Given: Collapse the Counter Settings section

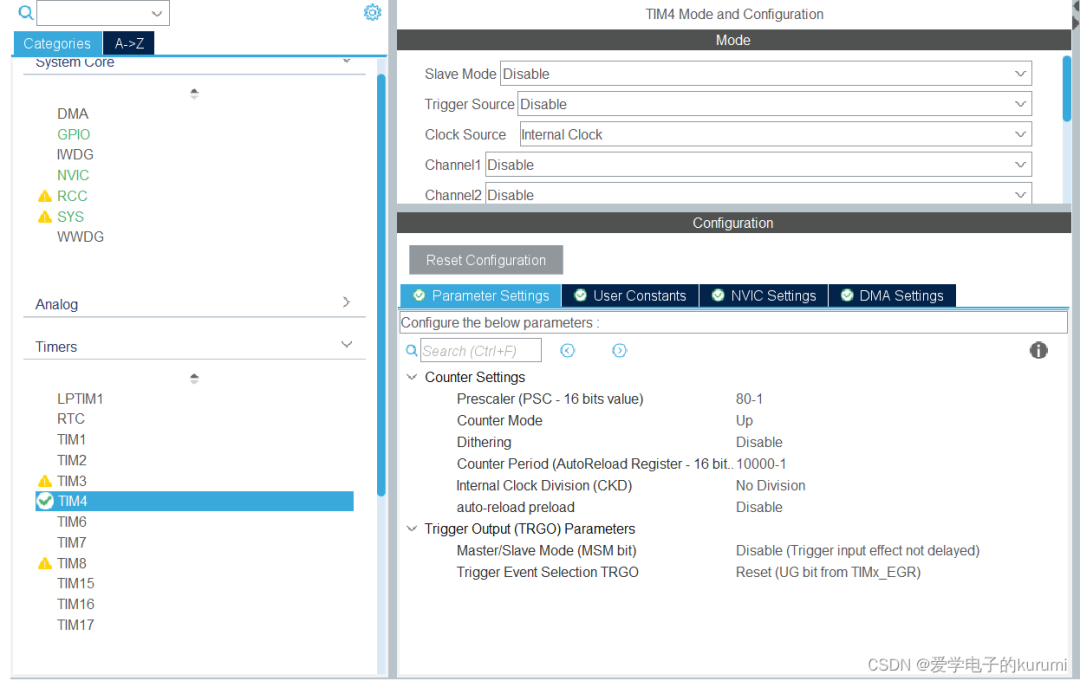Looking at the screenshot, I should [412, 377].
